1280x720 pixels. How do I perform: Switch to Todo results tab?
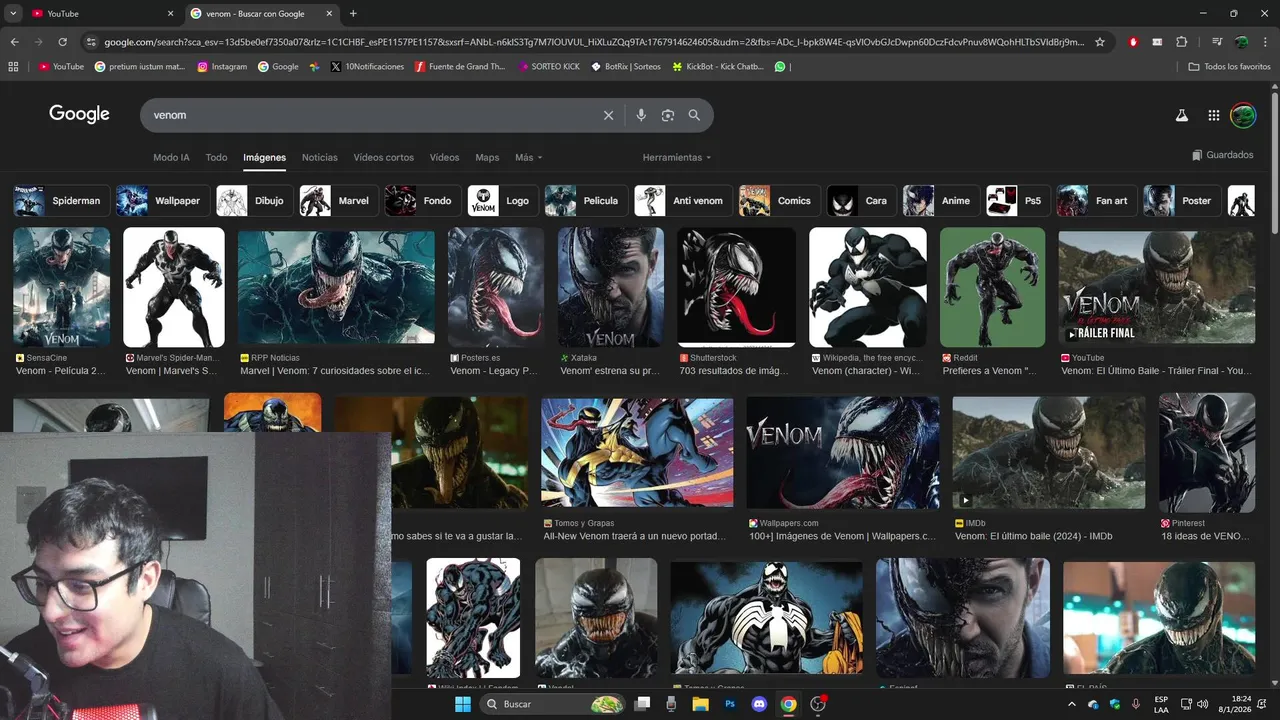pos(216,157)
